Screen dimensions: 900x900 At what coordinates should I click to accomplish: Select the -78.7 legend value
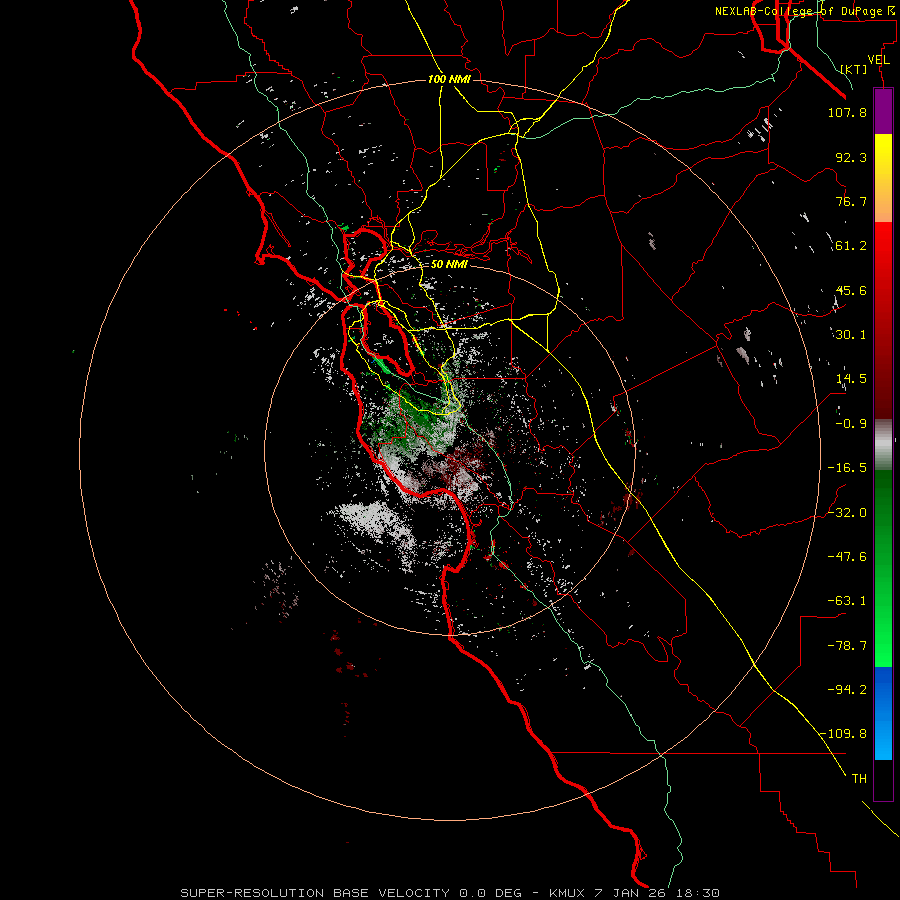tap(847, 646)
